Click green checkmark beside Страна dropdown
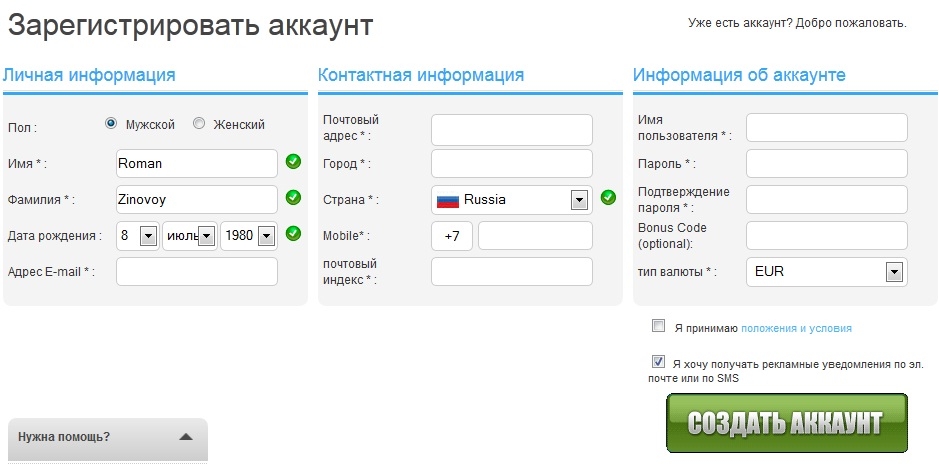Viewport: 939px width, 474px height. coord(608,197)
